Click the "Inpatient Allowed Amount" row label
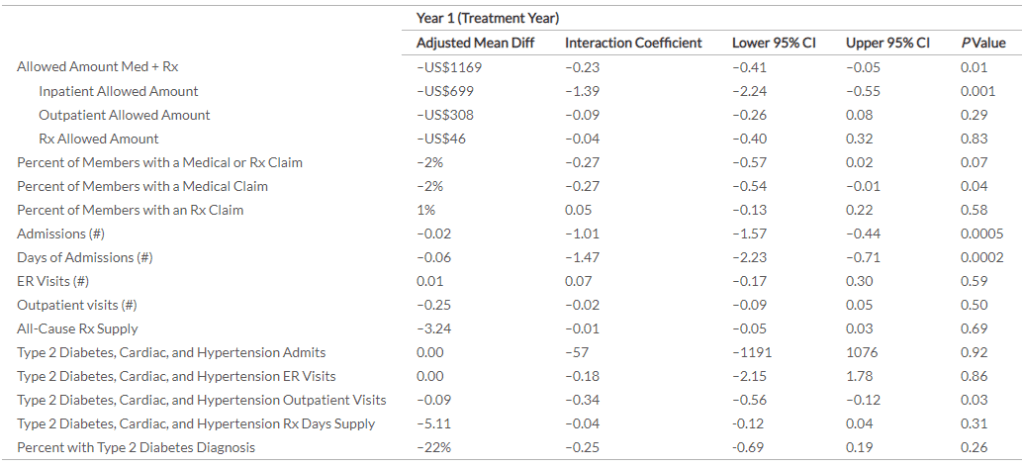This screenshot has height=467, width=1022. tap(118, 91)
